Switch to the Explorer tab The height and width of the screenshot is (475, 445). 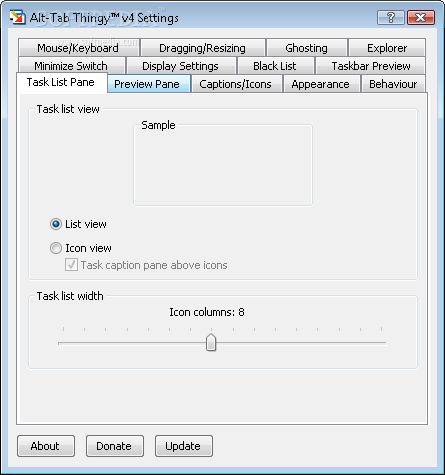point(387,48)
